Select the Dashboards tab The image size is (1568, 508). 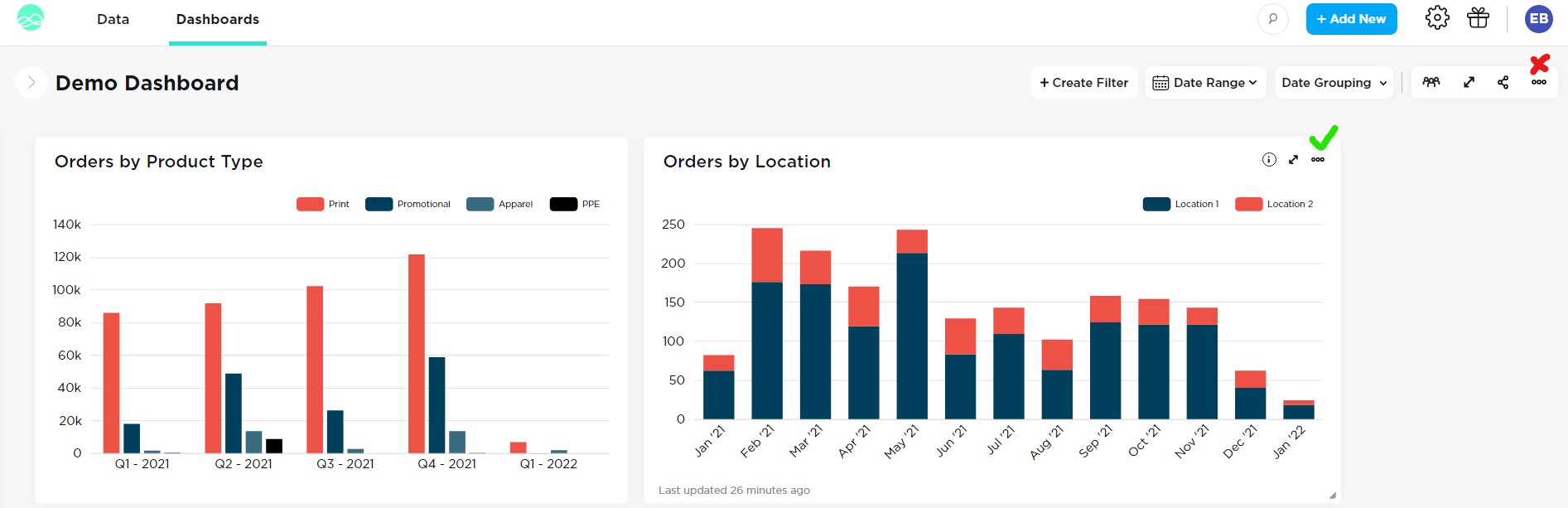pyautogui.click(x=217, y=19)
